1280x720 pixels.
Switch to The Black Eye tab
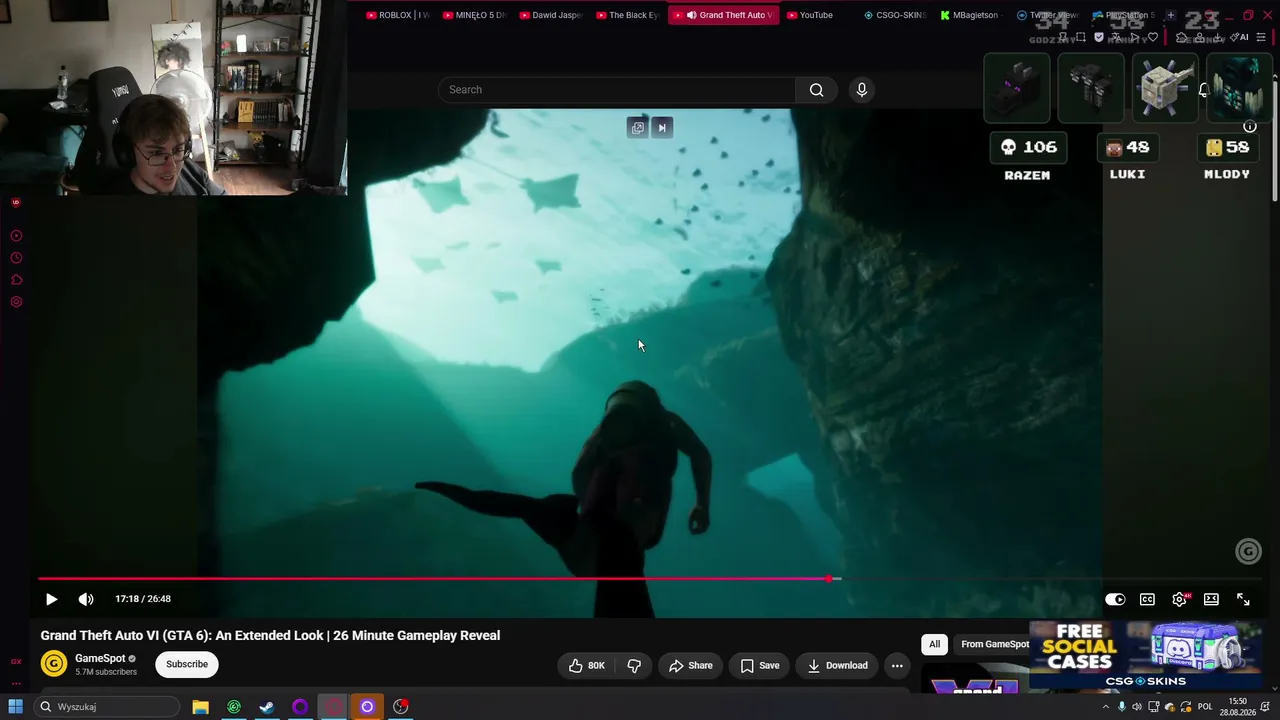[x=628, y=15]
